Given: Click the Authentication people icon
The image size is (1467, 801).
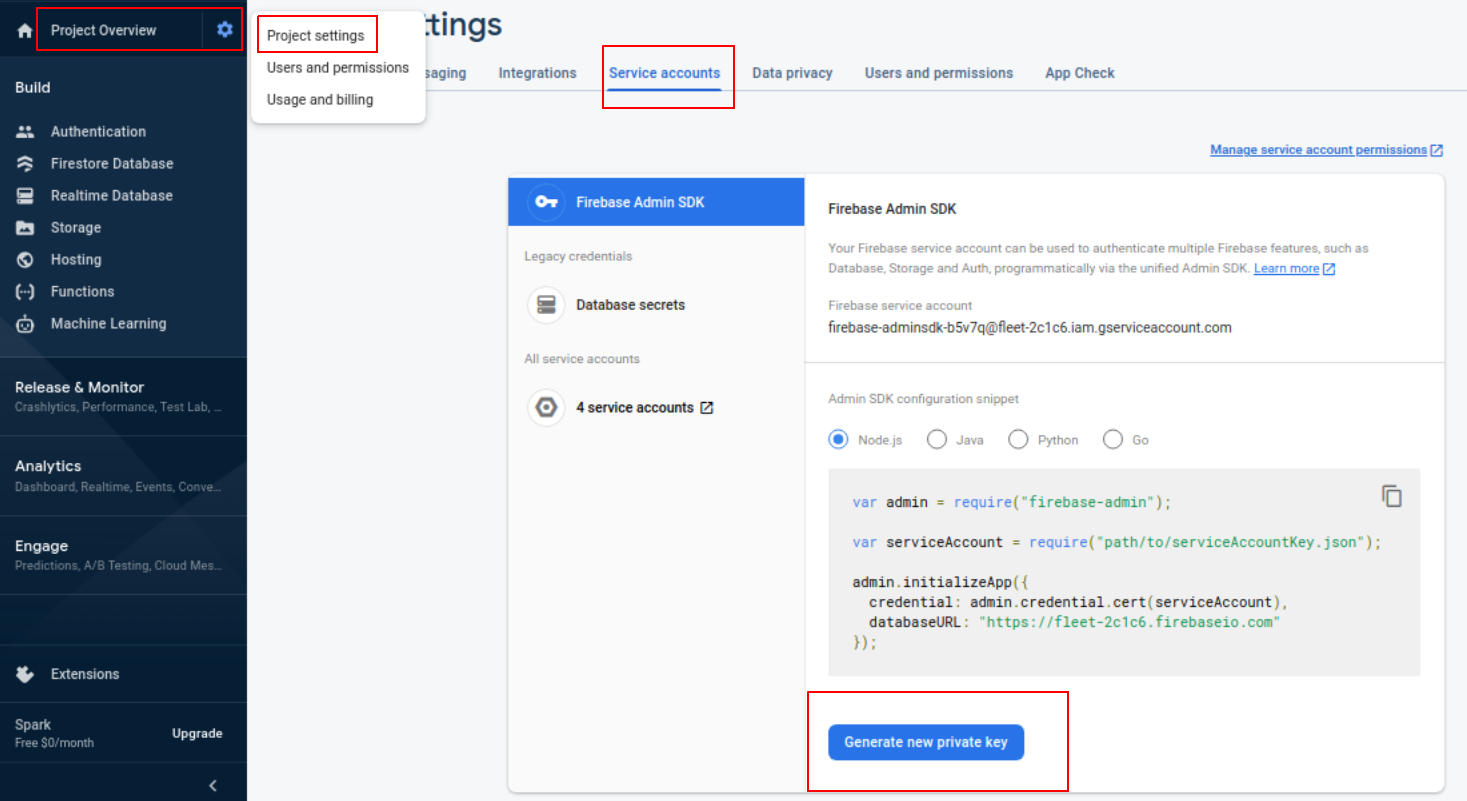Looking at the screenshot, I should [x=26, y=132].
